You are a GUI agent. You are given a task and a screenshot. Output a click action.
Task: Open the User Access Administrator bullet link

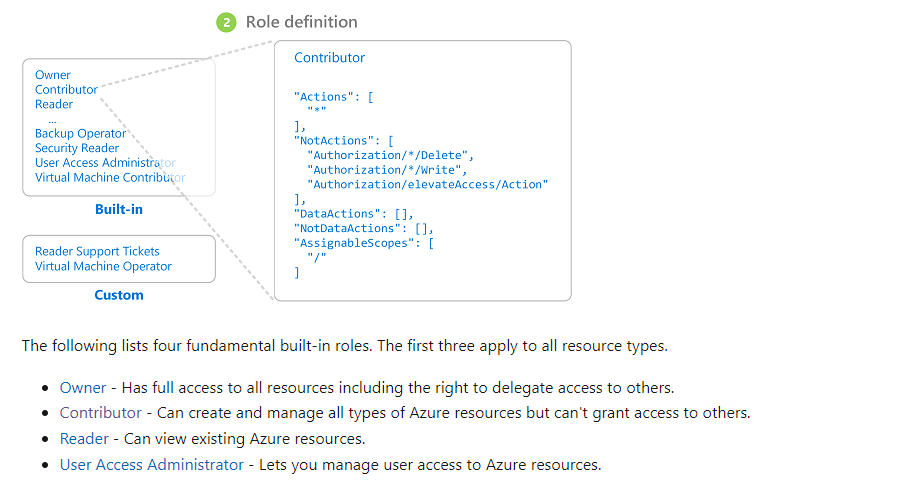click(152, 465)
